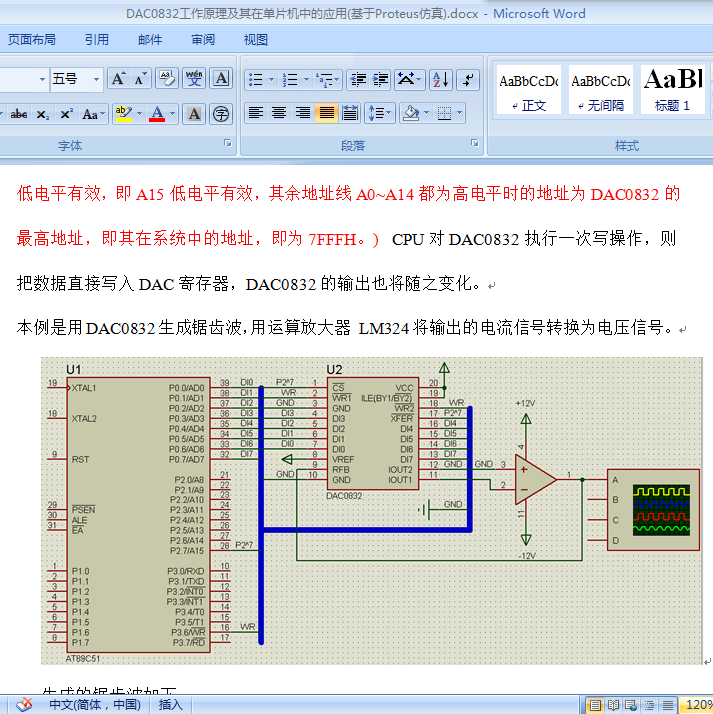
Task: Switch to Print Layout view
Action: (596, 705)
